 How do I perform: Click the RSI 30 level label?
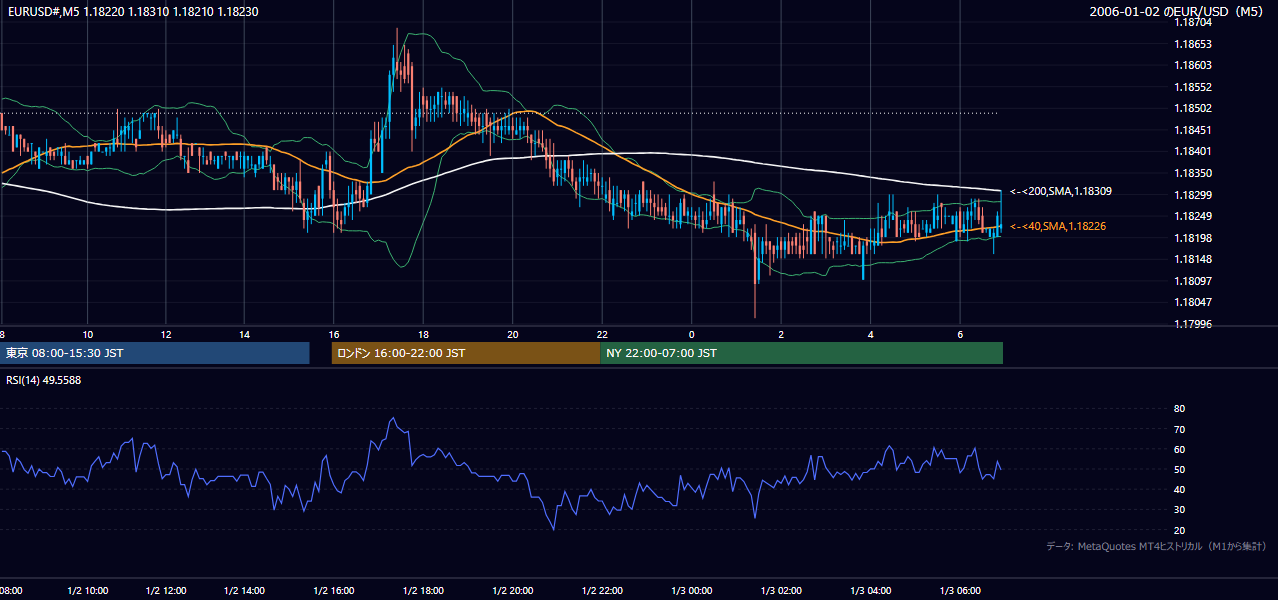coord(1179,510)
